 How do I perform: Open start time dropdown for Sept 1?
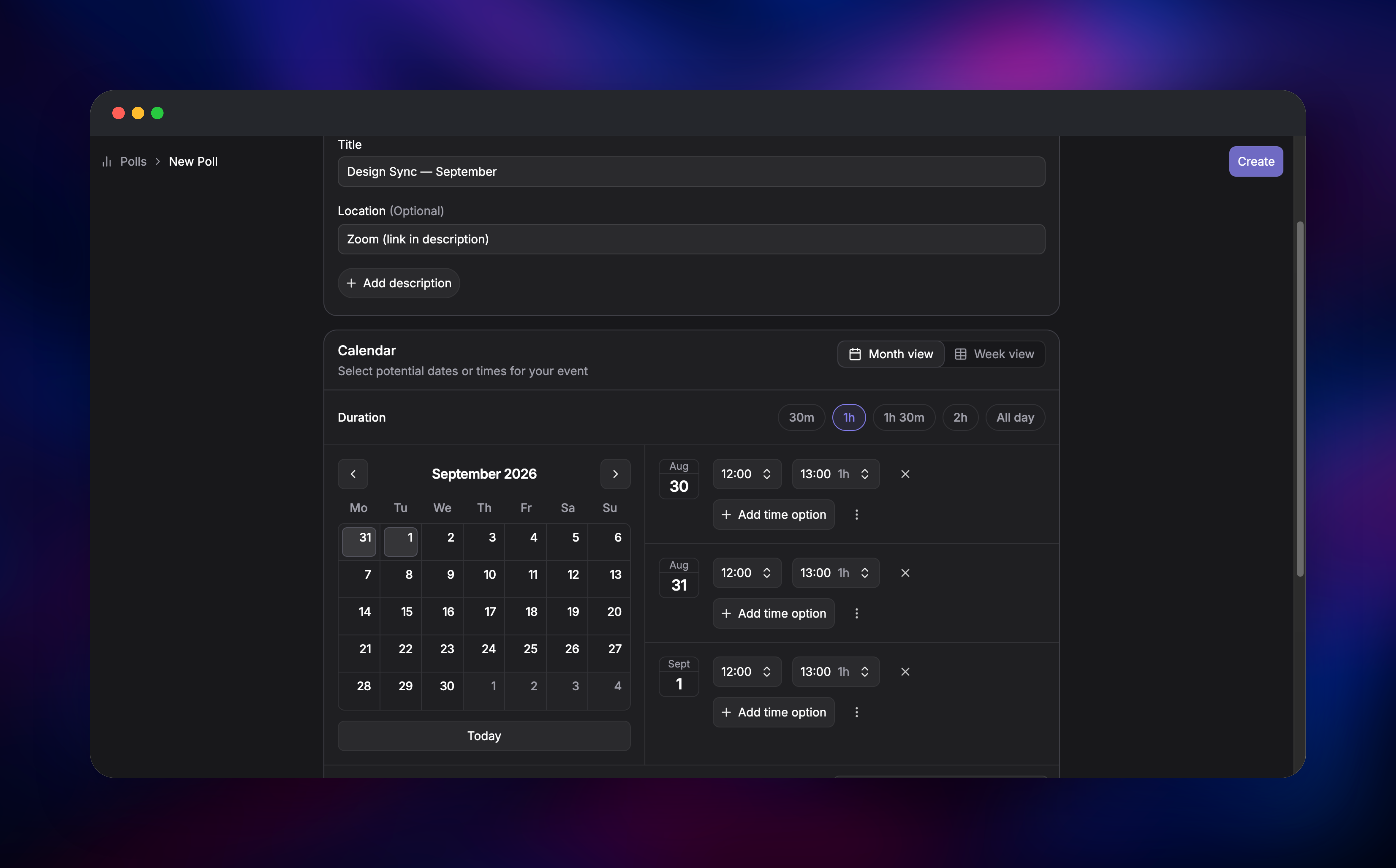747,671
